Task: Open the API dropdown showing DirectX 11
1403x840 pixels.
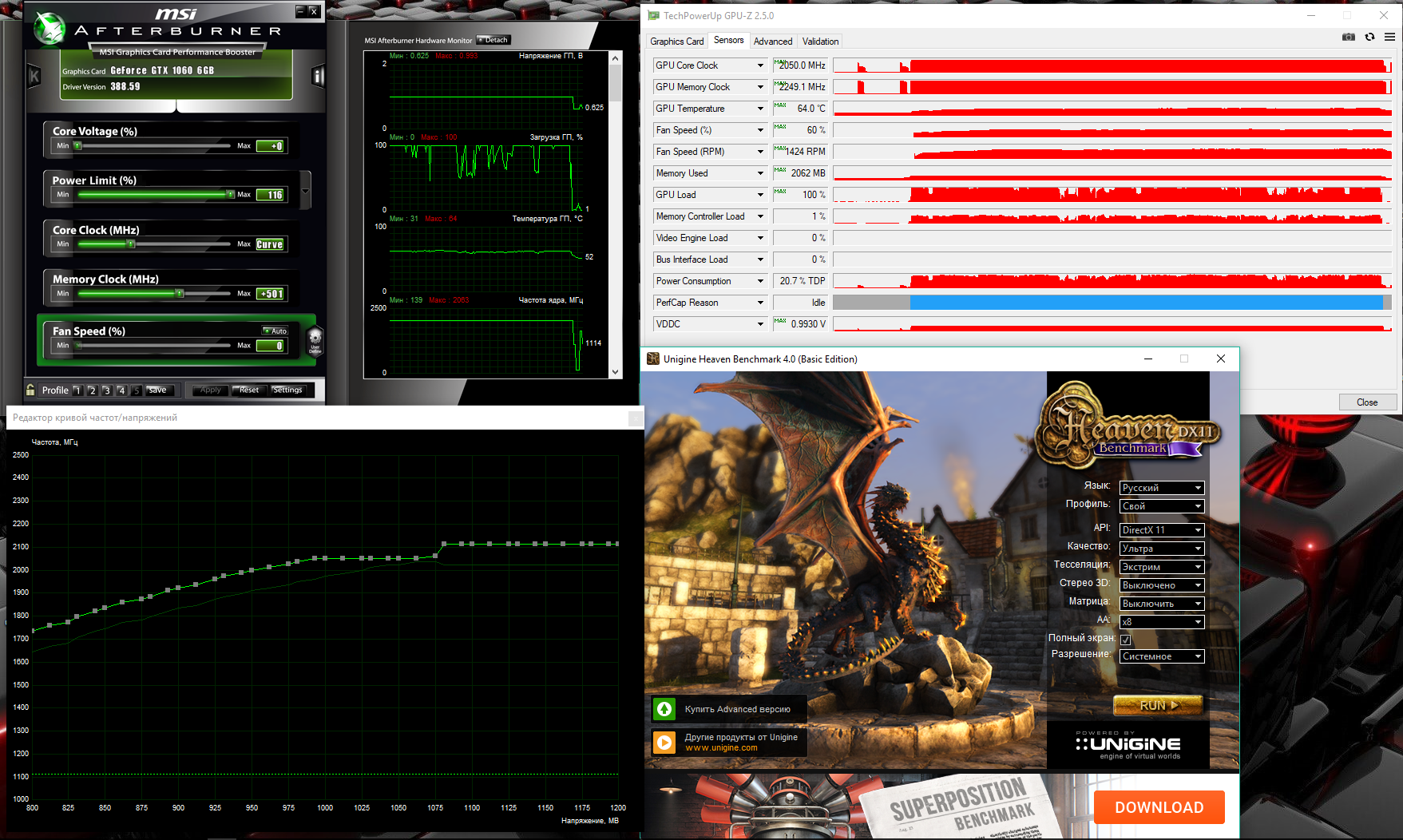Action: (1162, 530)
